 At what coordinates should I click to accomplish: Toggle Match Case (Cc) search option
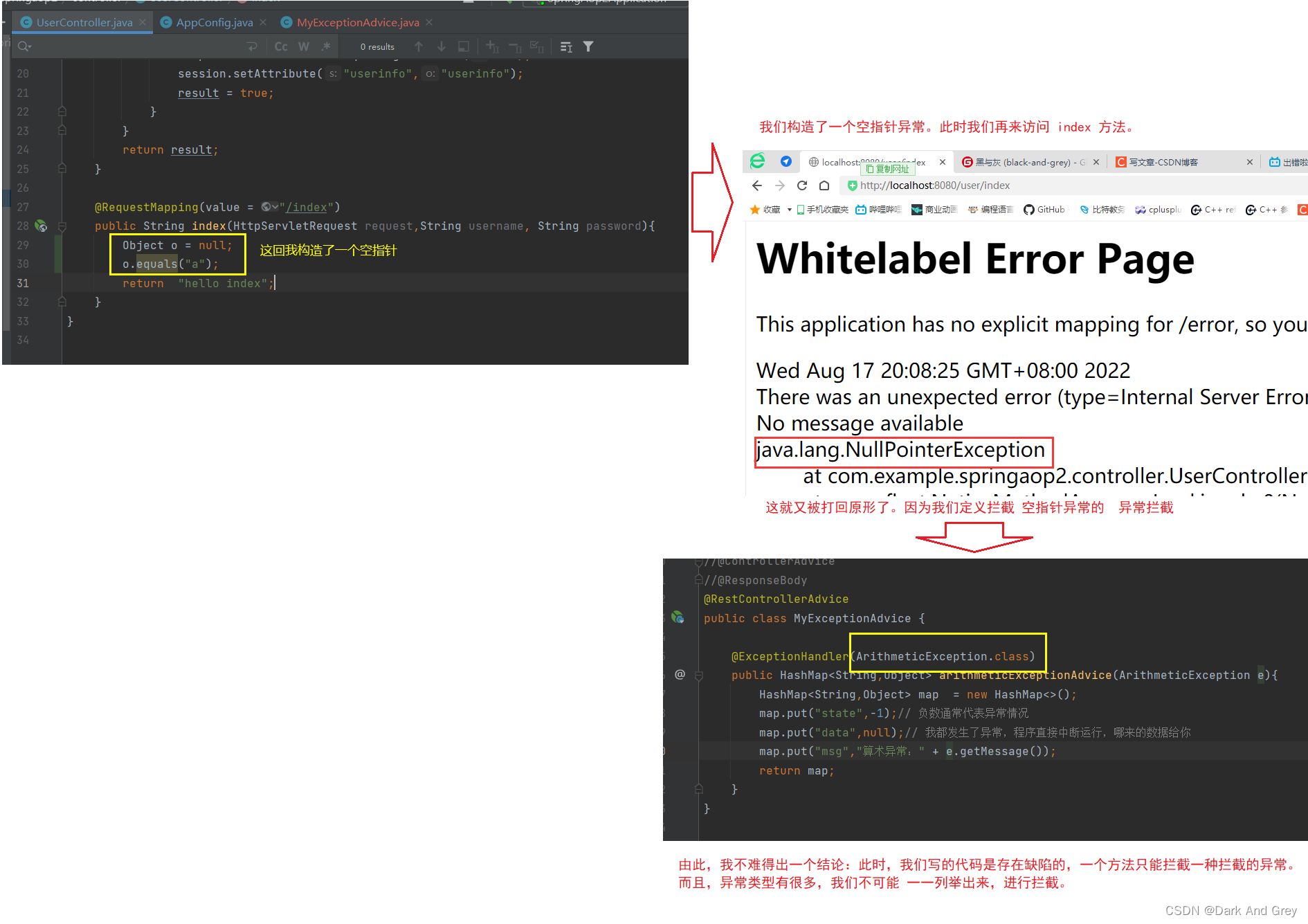click(281, 46)
